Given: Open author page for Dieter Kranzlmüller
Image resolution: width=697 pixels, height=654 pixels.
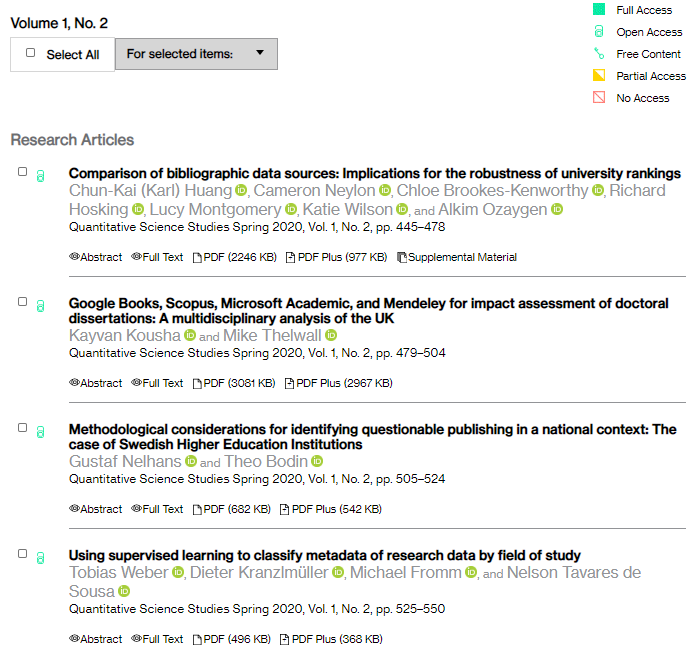Looking at the screenshot, I should click(259, 572).
